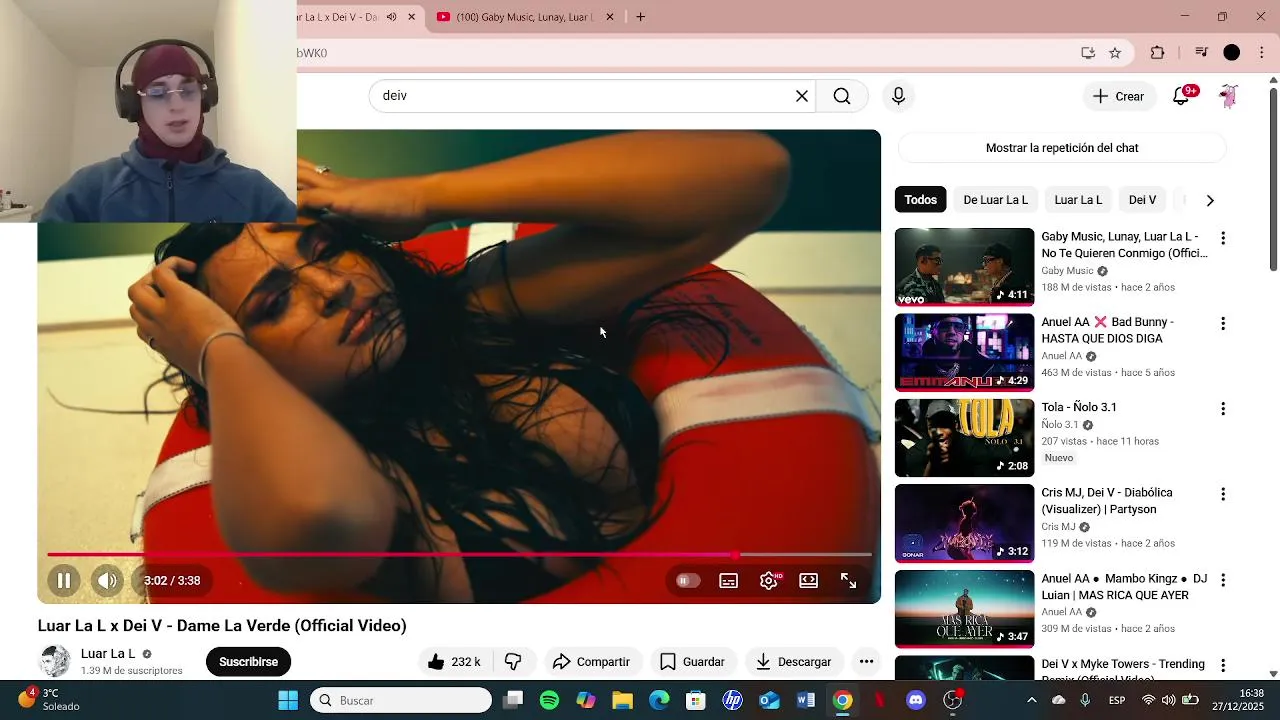Open more actions menu beside Descargar
This screenshot has height=720, width=1280.
[867, 662]
